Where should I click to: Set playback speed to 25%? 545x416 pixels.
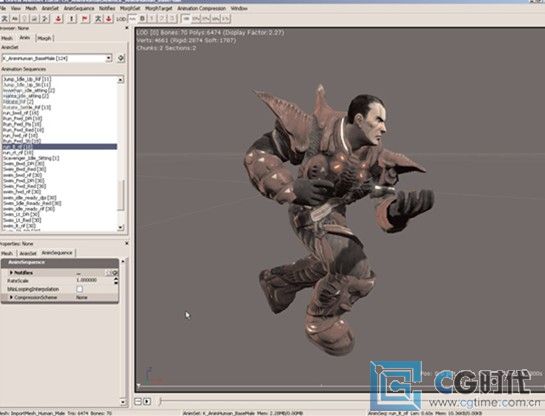[x=206, y=19]
